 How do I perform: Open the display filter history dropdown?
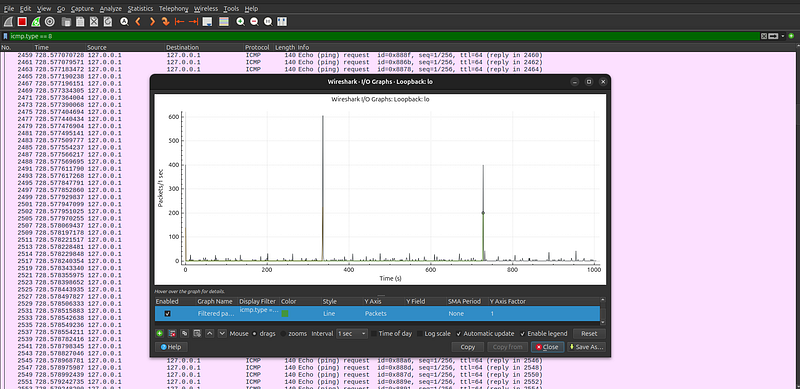(x=783, y=36)
